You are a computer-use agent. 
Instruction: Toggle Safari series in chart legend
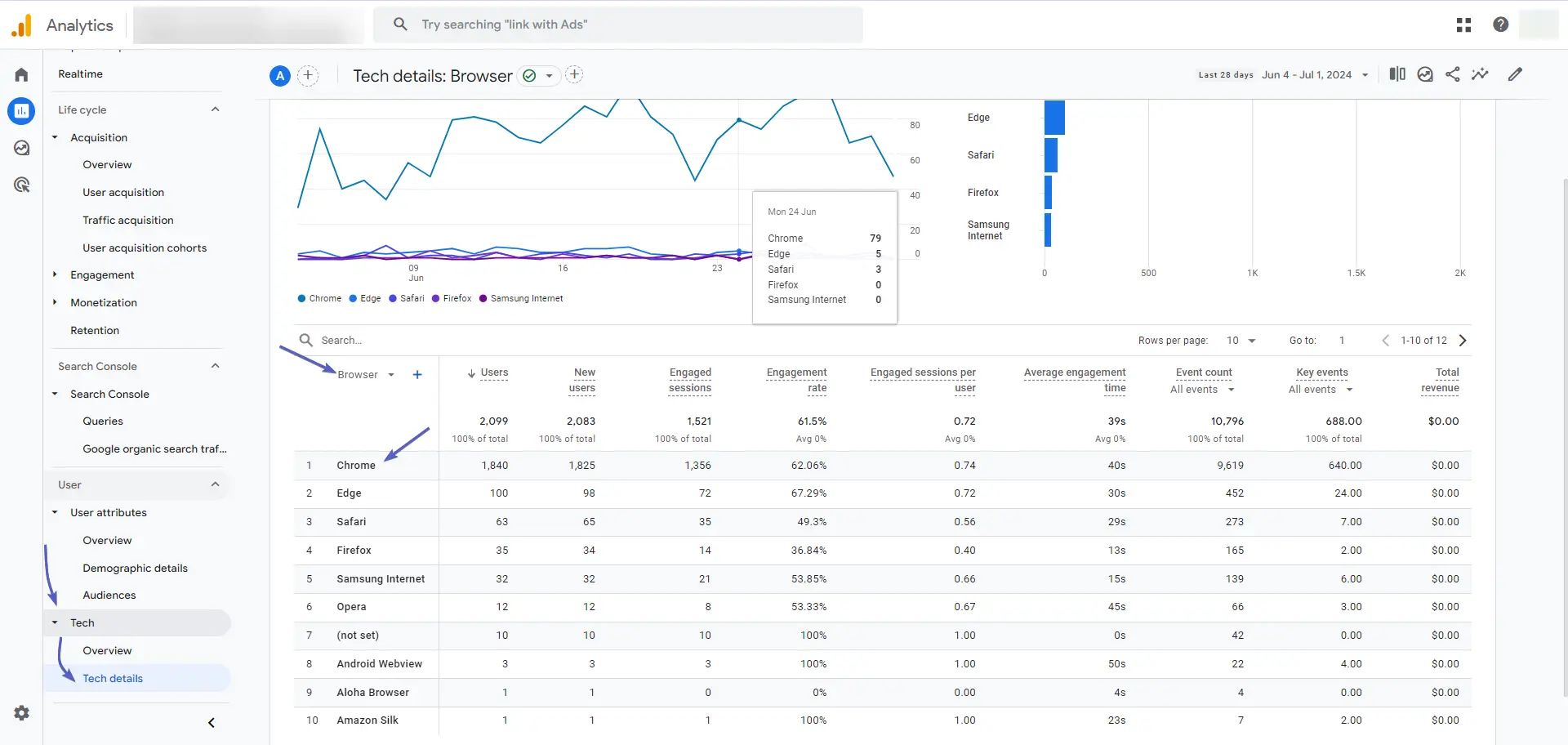pos(407,298)
